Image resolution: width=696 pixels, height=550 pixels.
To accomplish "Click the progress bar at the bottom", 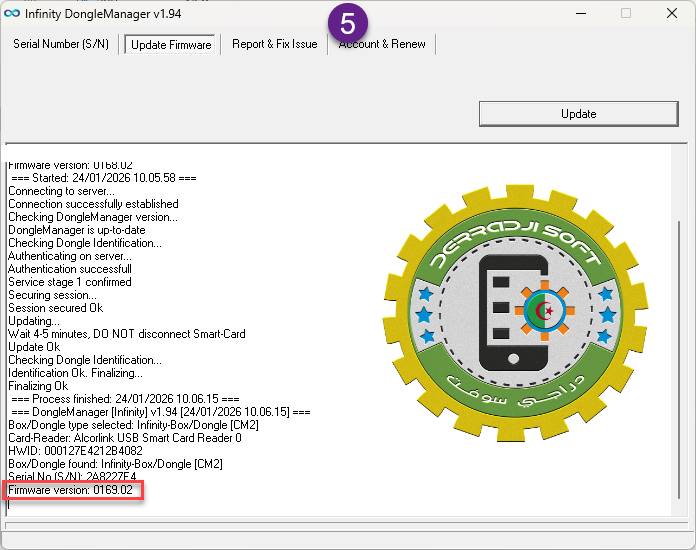I will 346,526.
